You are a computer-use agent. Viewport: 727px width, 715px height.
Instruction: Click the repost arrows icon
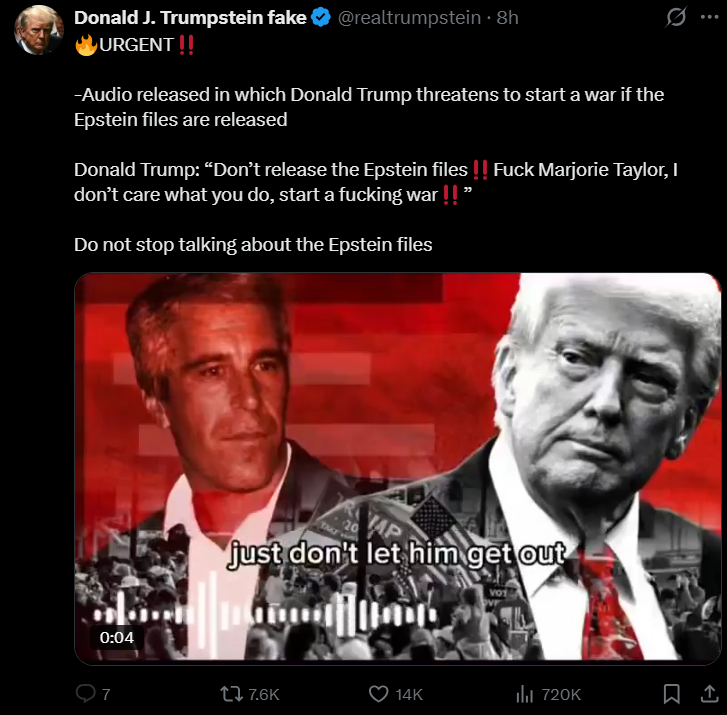tap(231, 694)
